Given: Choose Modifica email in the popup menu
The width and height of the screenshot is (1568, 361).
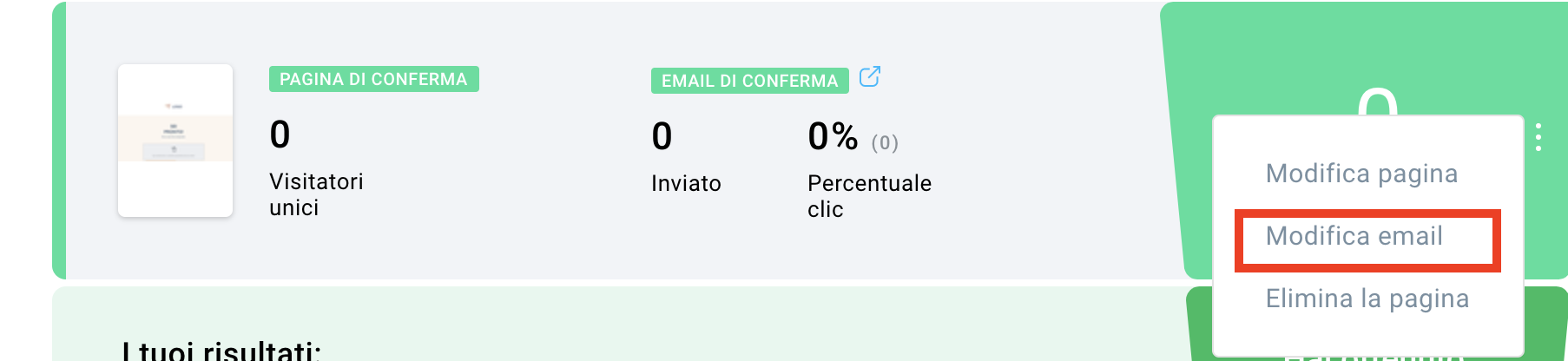Looking at the screenshot, I should point(1354,236).
